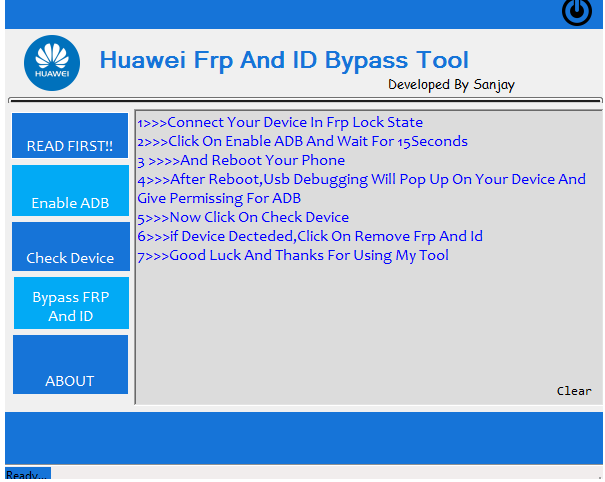Select line '2>>>Click On Enable ADB And Wait'
This screenshot has width=605, height=482.
[302, 141]
